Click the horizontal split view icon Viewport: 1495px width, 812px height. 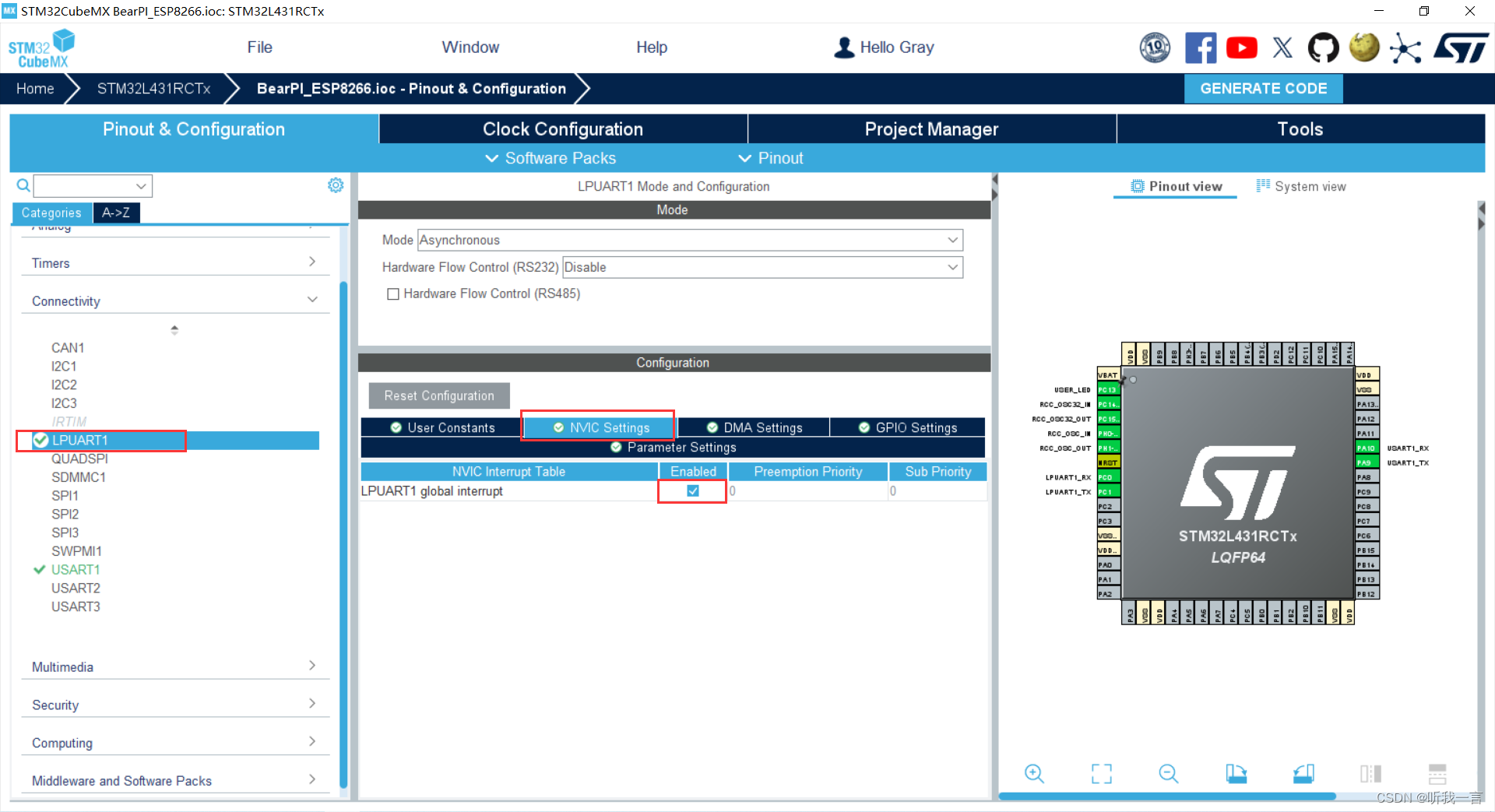[1437, 773]
